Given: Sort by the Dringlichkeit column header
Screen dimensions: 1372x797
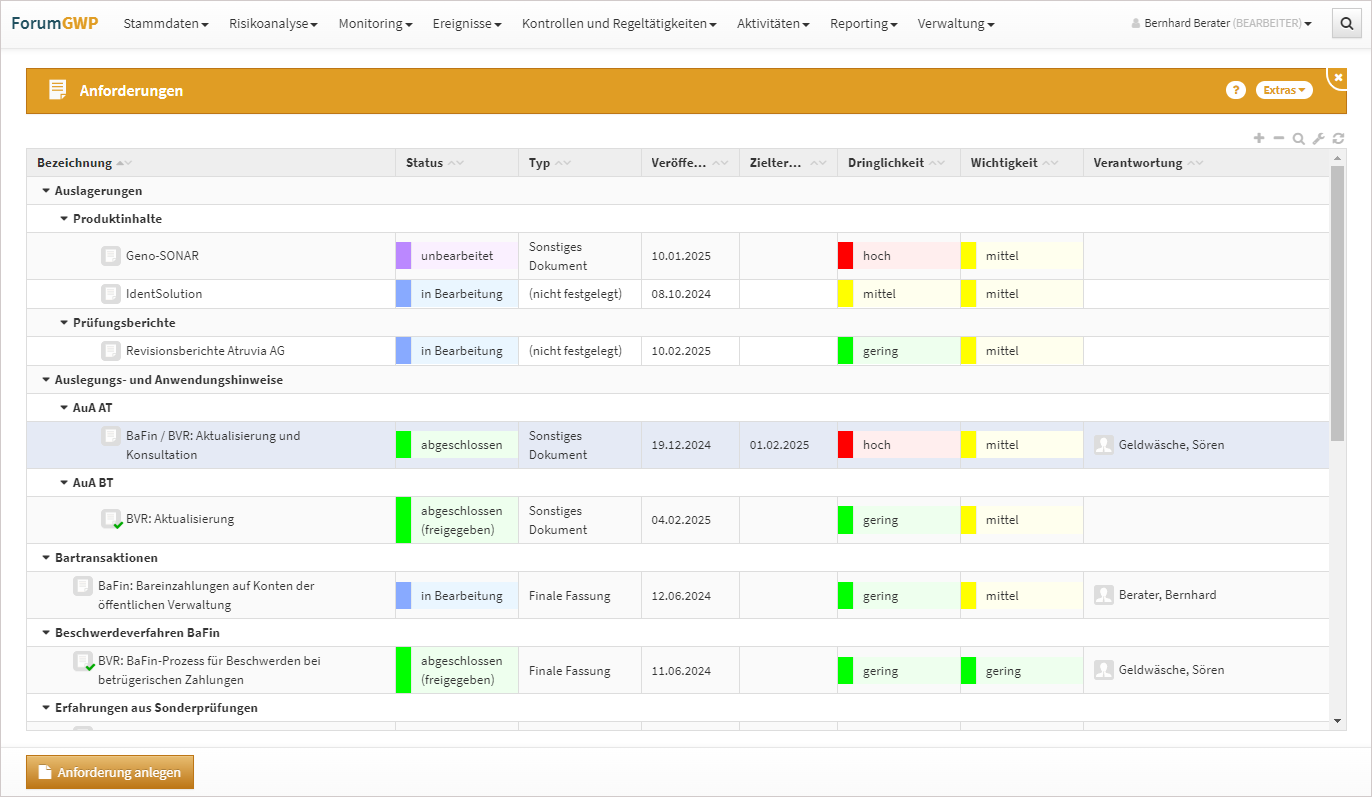Looking at the screenshot, I should [885, 163].
